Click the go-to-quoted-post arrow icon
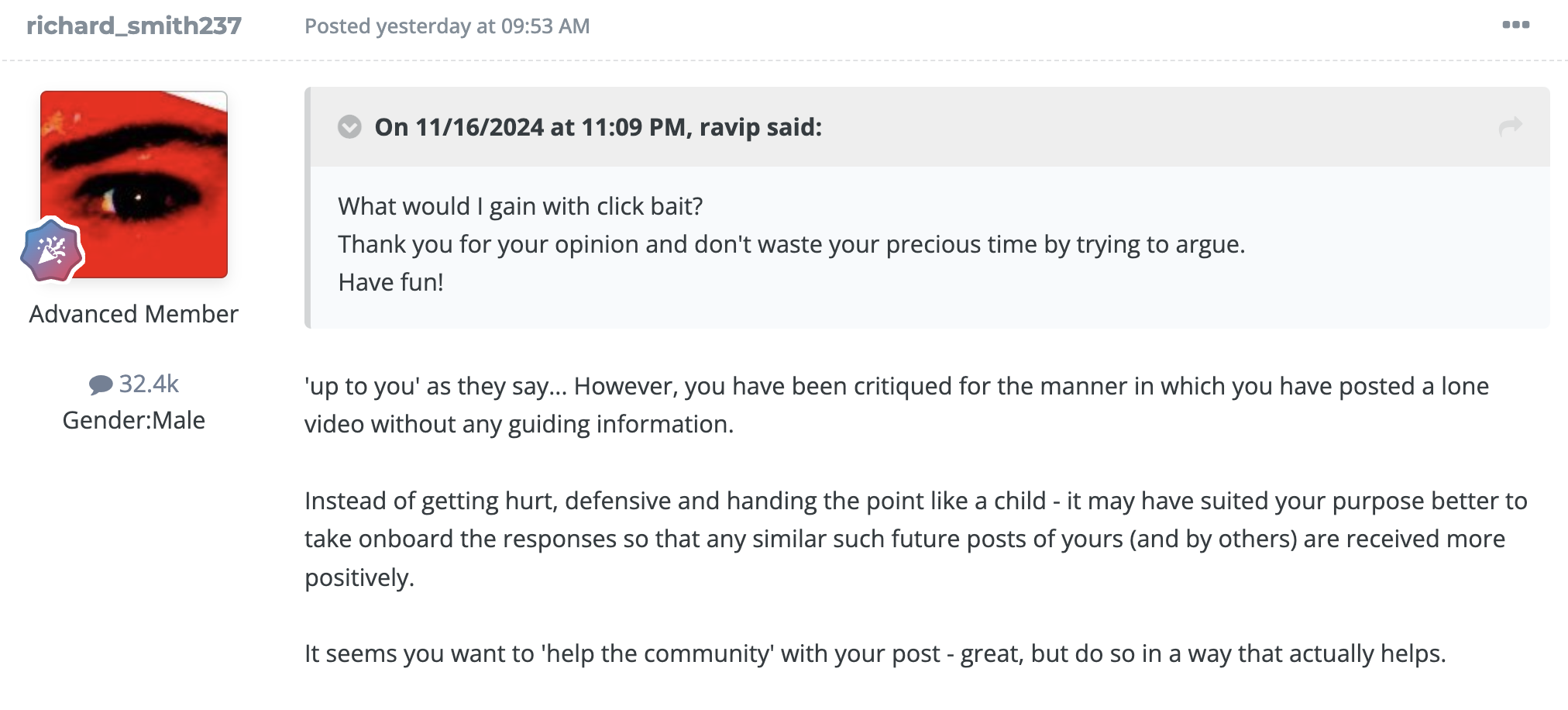This screenshot has height=710, width=1568. [1510, 126]
